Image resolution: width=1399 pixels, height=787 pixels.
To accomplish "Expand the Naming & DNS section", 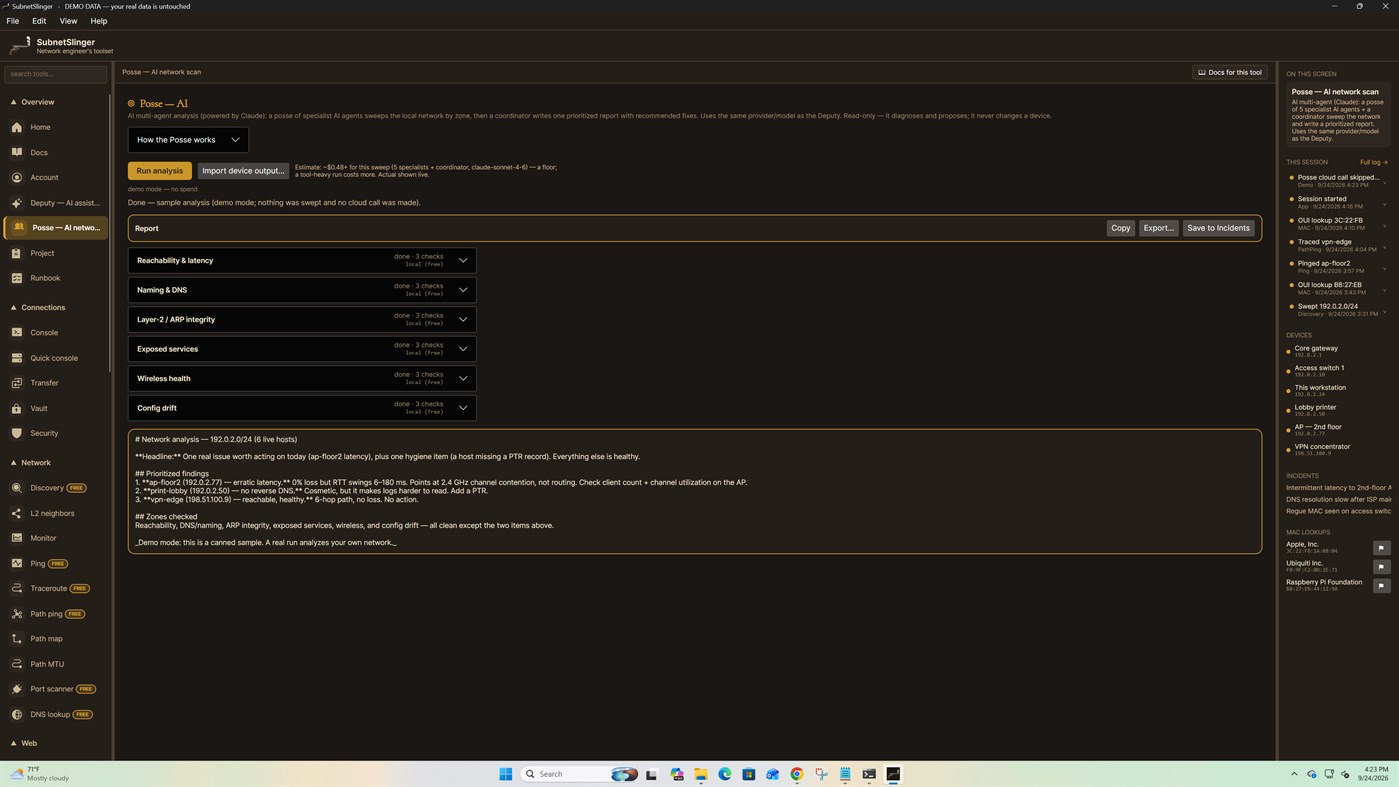I will 302,290.
